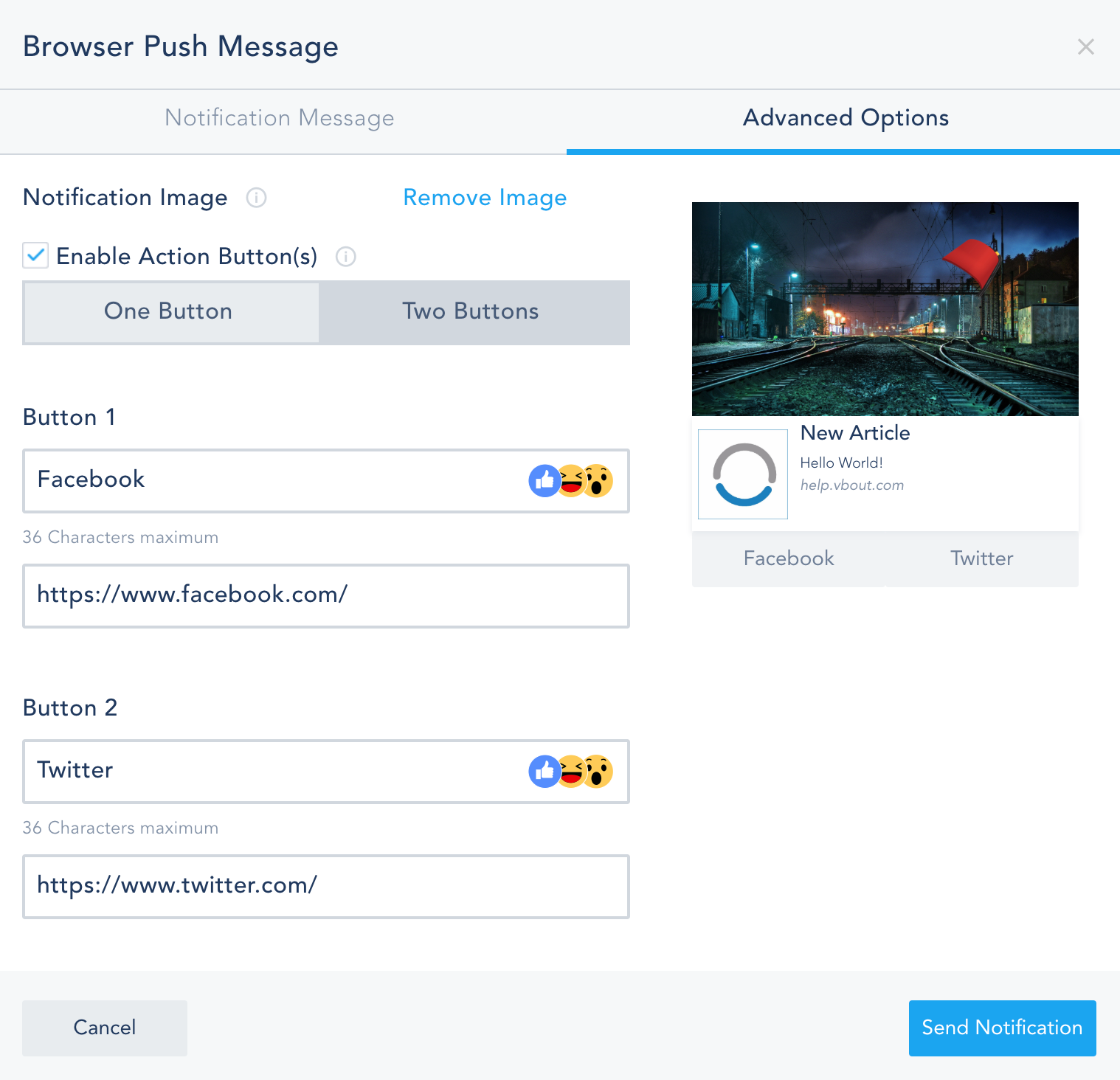Switch to the Notification Message tab
1120x1080 pixels.
pos(280,118)
